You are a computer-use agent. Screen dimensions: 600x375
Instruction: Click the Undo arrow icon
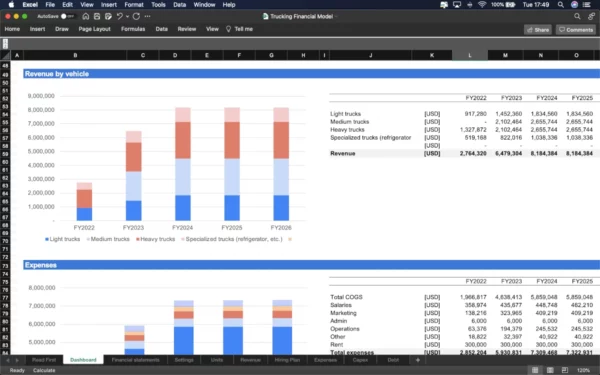tap(120, 16)
